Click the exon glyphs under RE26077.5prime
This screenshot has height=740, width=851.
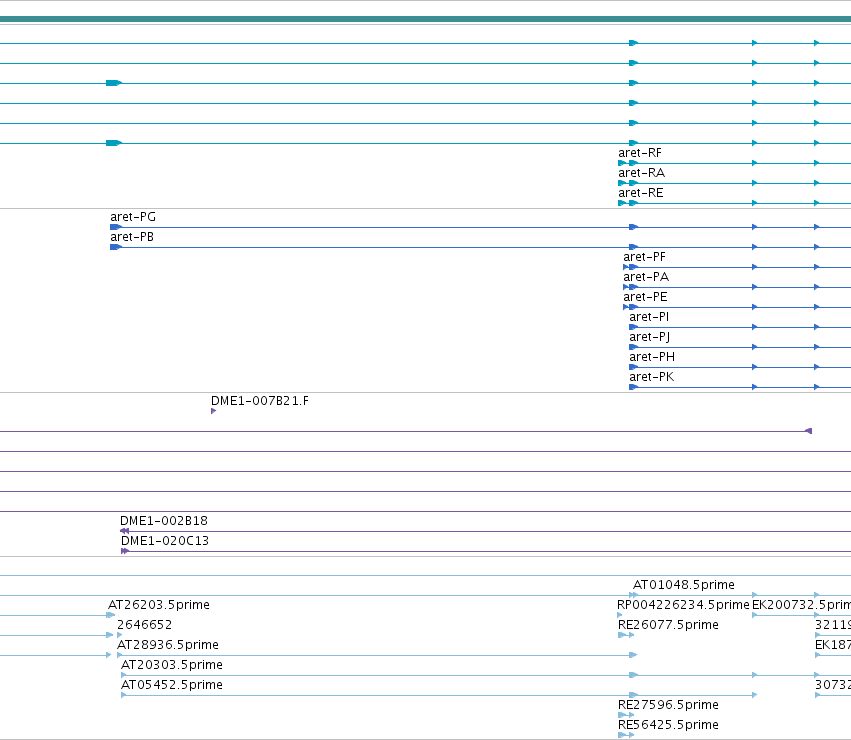[626, 636]
